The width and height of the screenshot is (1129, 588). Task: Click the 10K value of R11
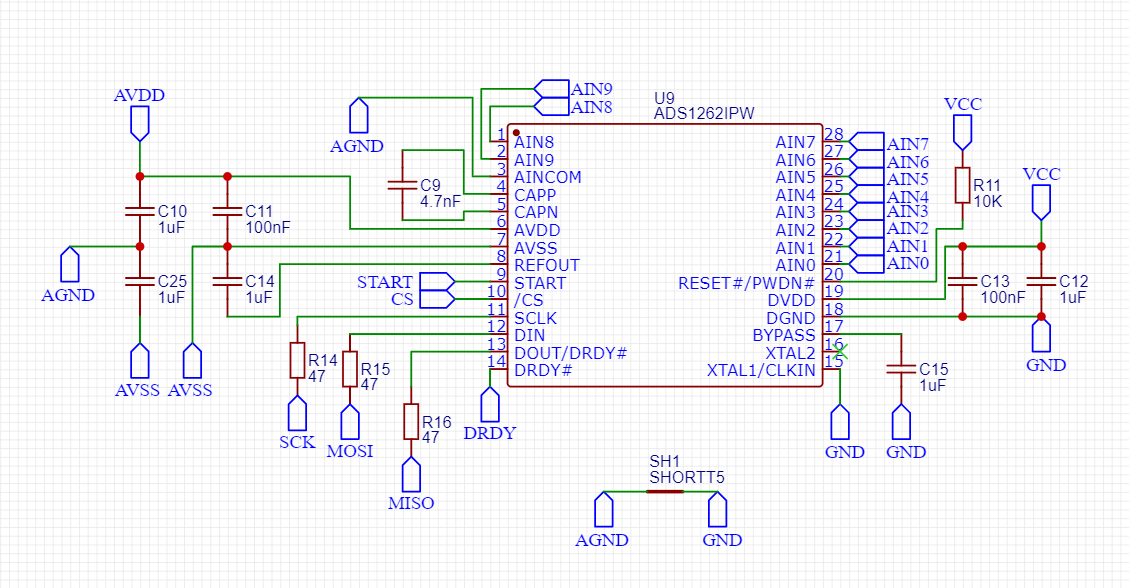[x=988, y=202]
